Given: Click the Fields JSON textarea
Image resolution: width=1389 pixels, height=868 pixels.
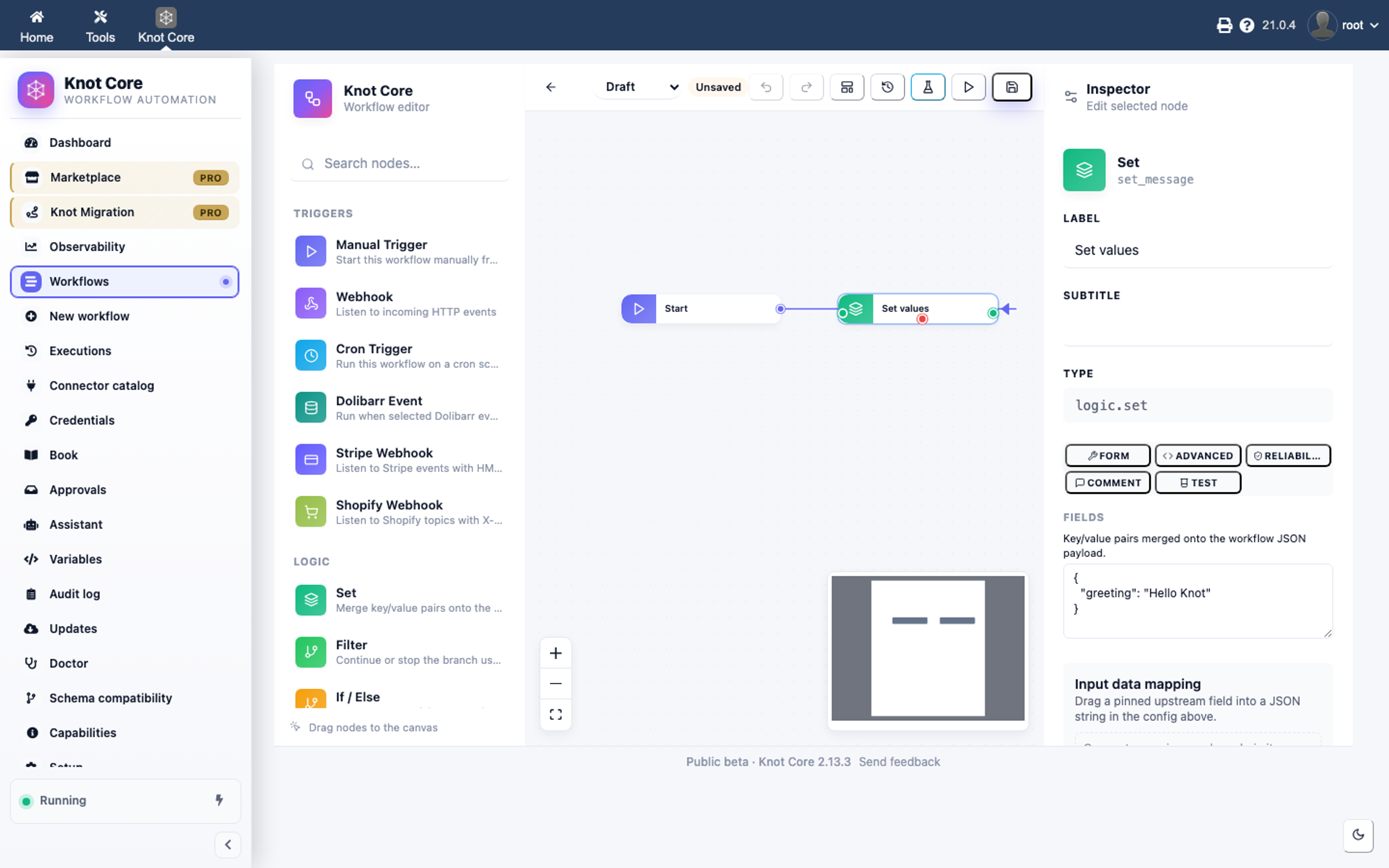Looking at the screenshot, I should [1198, 600].
